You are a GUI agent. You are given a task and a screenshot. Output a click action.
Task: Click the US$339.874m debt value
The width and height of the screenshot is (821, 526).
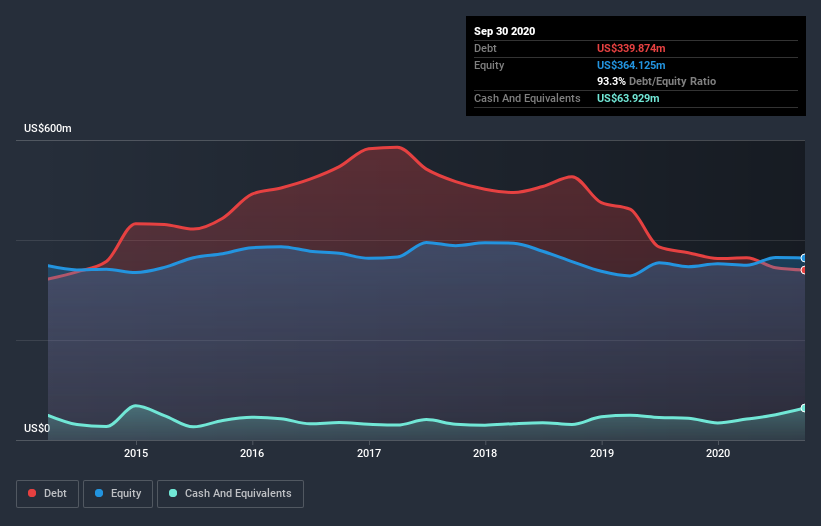click(631, 48)
